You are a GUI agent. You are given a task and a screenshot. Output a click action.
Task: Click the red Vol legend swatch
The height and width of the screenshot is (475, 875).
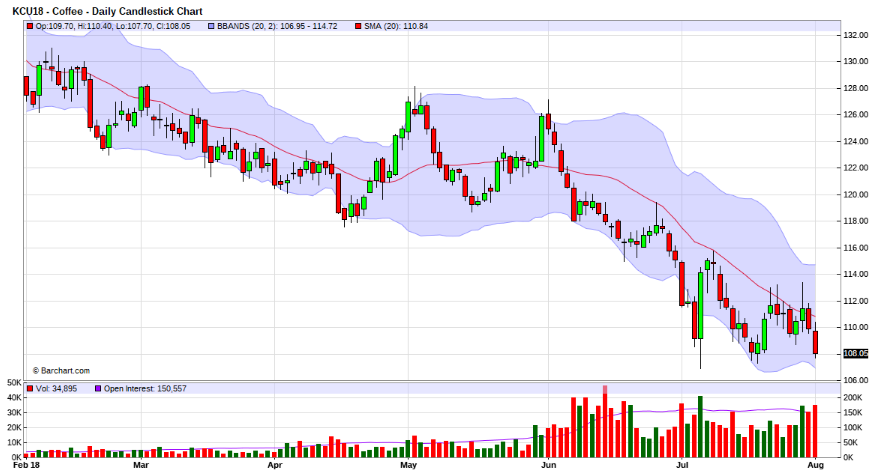click(x=30, y=388)
